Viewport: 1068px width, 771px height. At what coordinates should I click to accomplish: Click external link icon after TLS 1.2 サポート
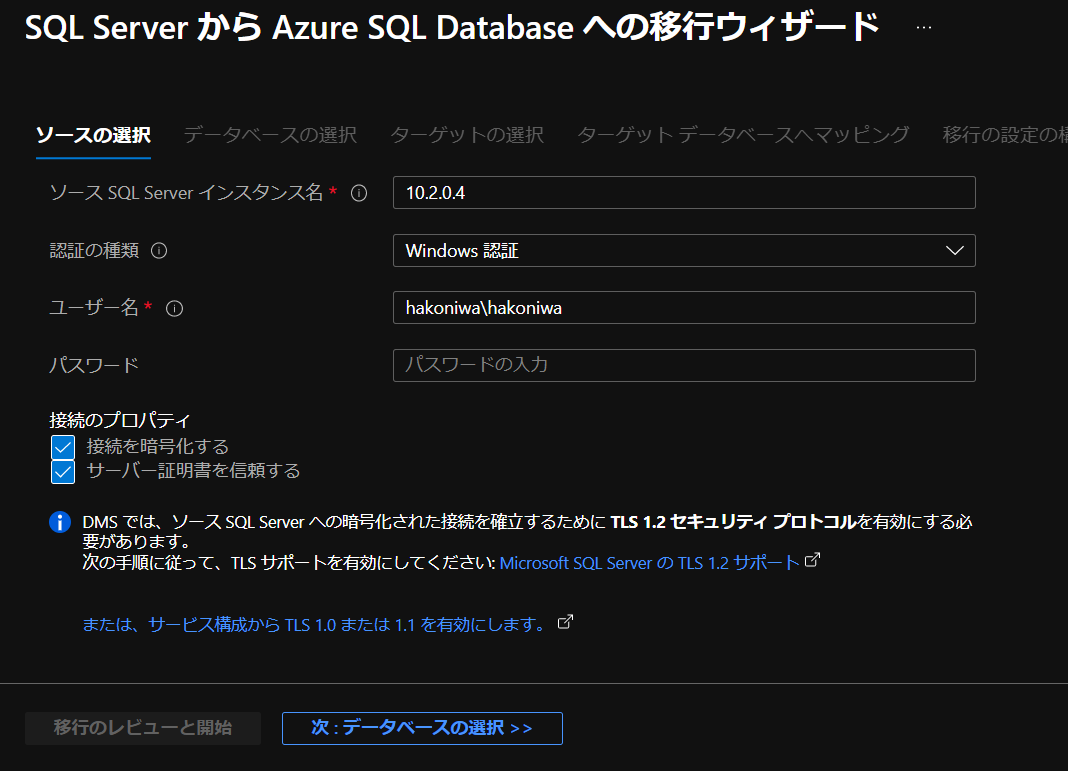812,560
